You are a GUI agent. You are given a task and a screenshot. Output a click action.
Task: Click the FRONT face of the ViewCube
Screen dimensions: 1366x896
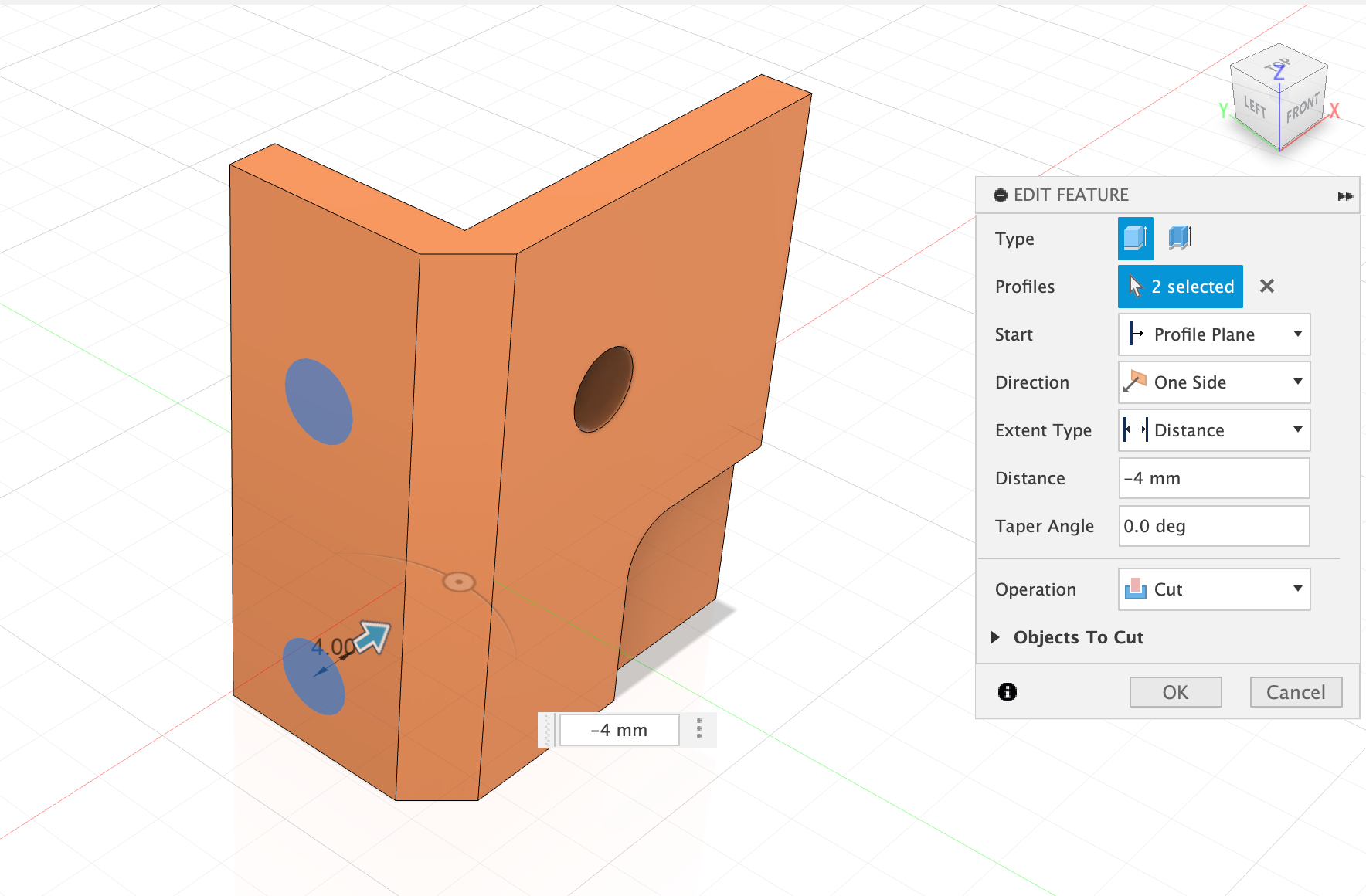(1304, 107)
